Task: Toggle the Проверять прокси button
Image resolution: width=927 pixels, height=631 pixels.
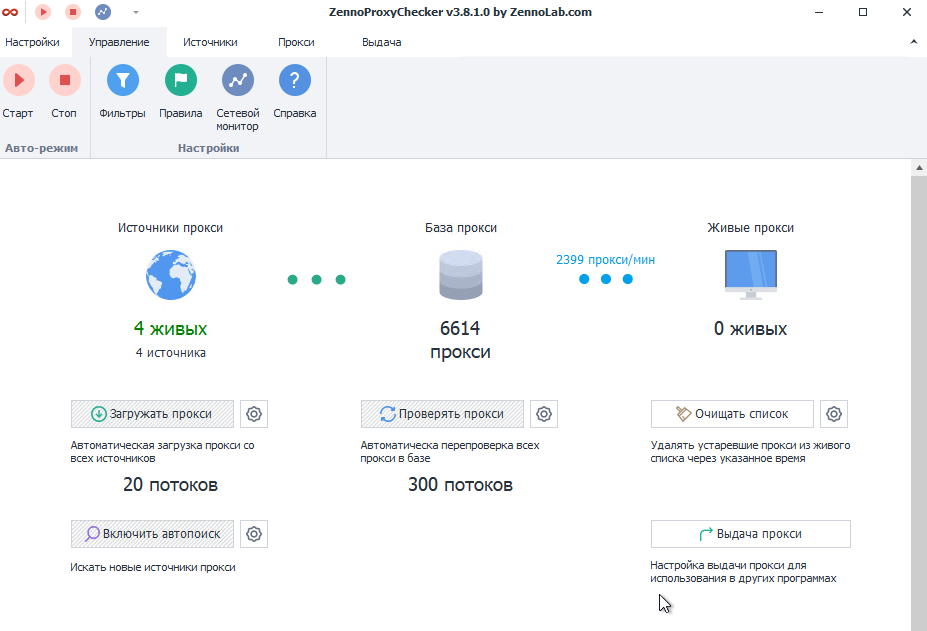Action: coord(442,414)
